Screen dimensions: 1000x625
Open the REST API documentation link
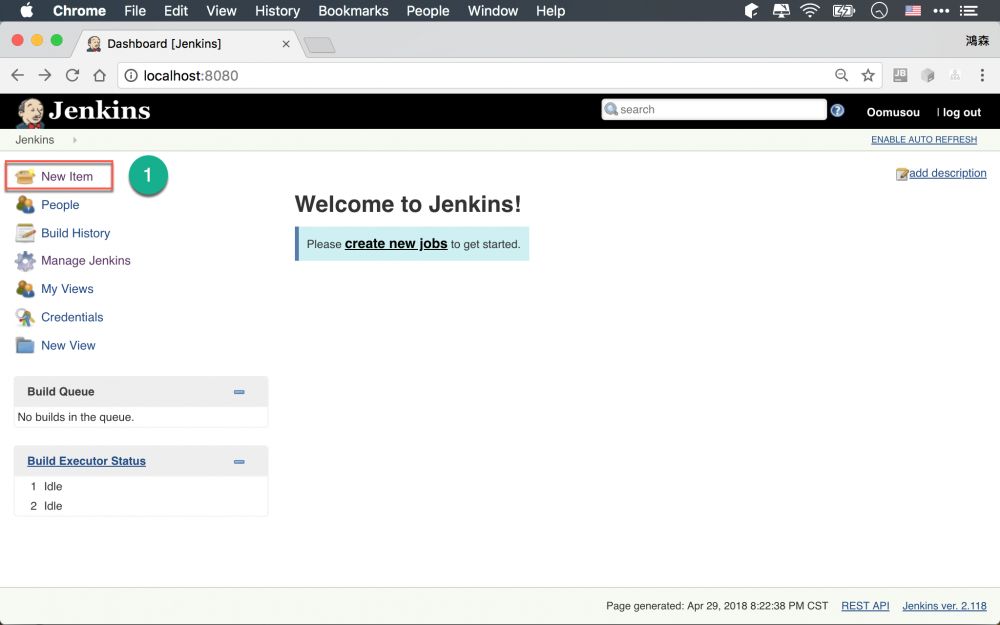click(864, 605)
